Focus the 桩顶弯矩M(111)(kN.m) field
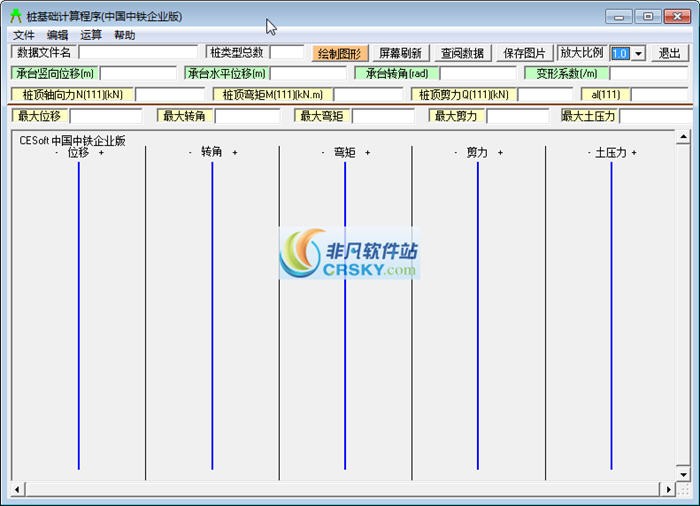700x506 pixels. click(368, 94)
